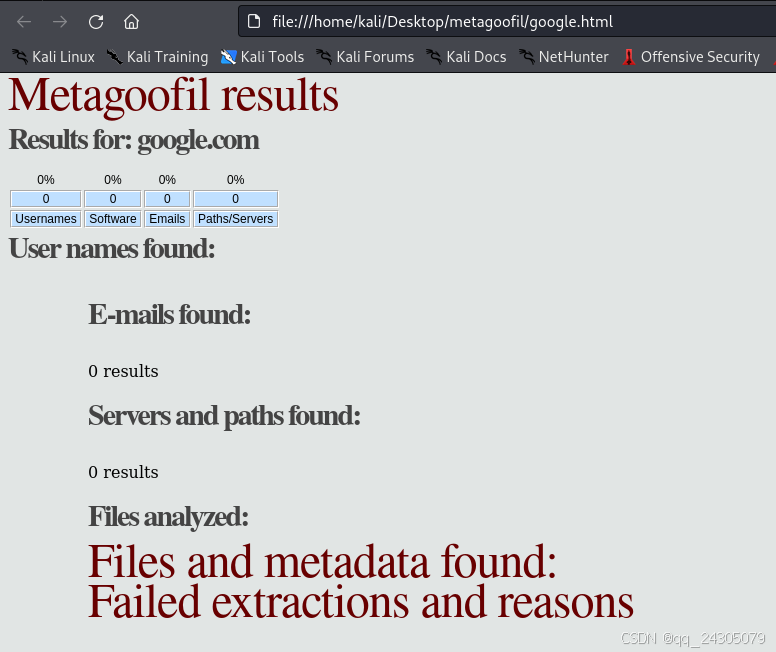Click the 'Servers and paths found:' heading
This screenshot has height=652, width=776.
pyautogui.click(x=224, y=415)
